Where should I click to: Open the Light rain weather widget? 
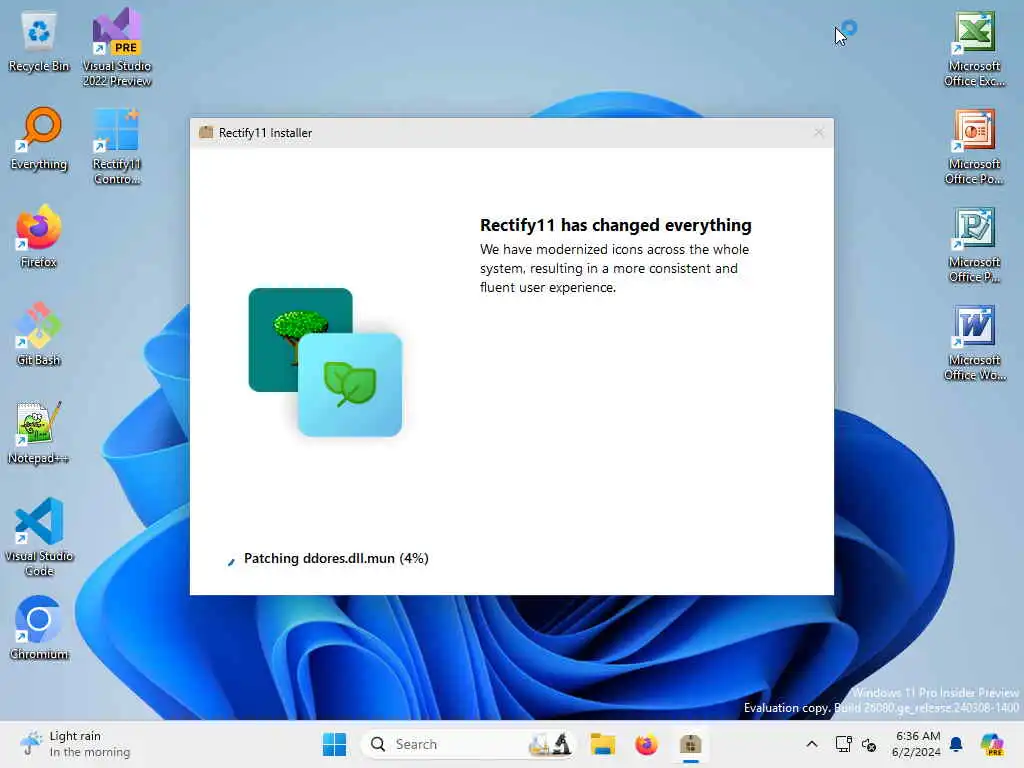[75, 744]
